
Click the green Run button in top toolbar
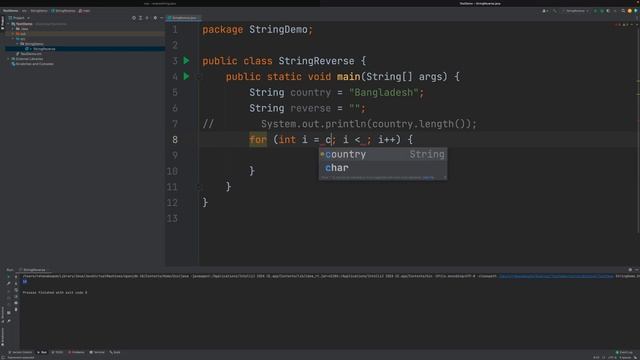[x=595, y=11]
